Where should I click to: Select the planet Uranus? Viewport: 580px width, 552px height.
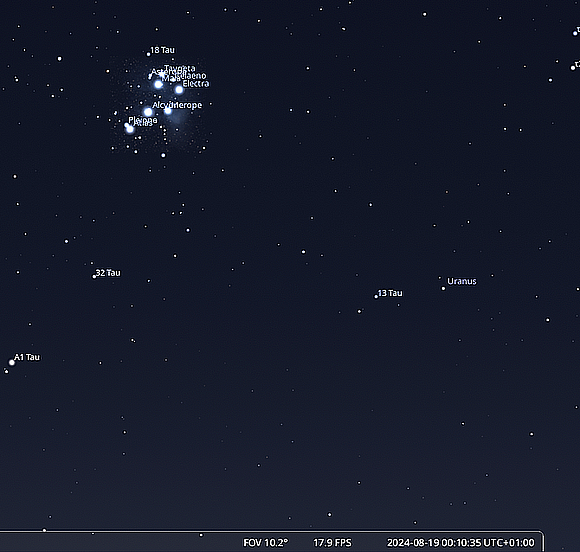tap(443, 288)
